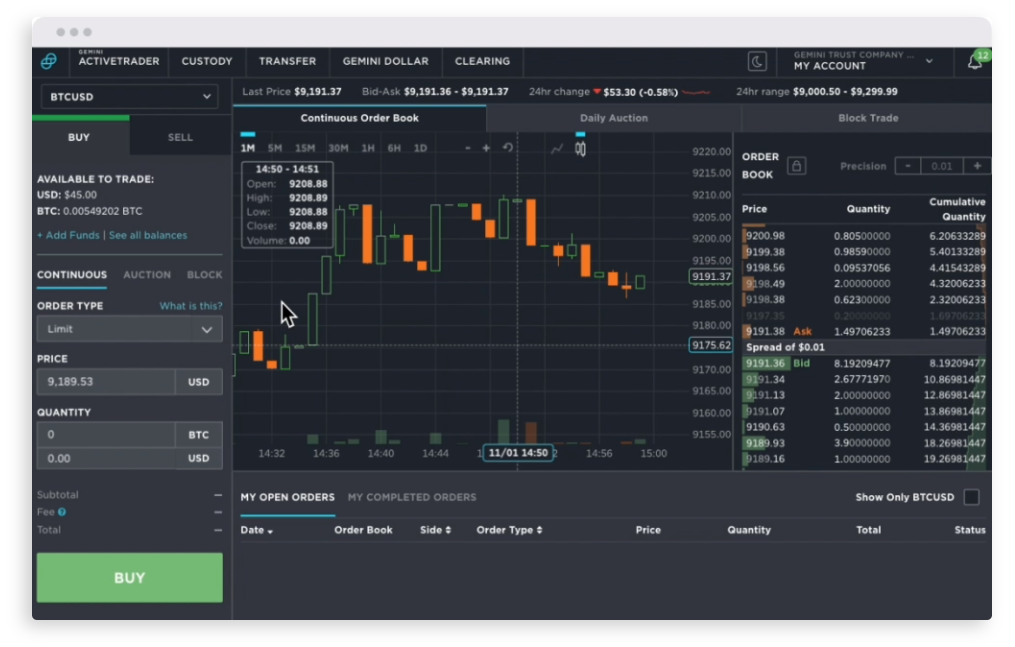The width and height of the screenshot is (1015, 647).
Task: Sort open orders by the Date arrow
Action: tap(269, 531)
